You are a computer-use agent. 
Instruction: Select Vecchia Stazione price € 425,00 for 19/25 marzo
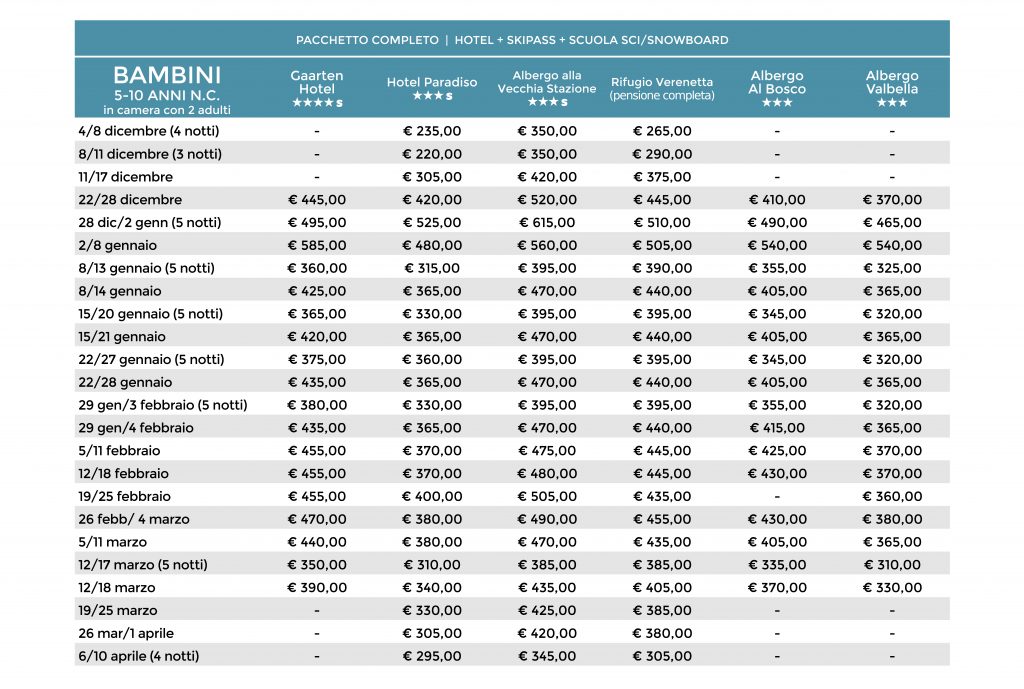tap(547, 611)
